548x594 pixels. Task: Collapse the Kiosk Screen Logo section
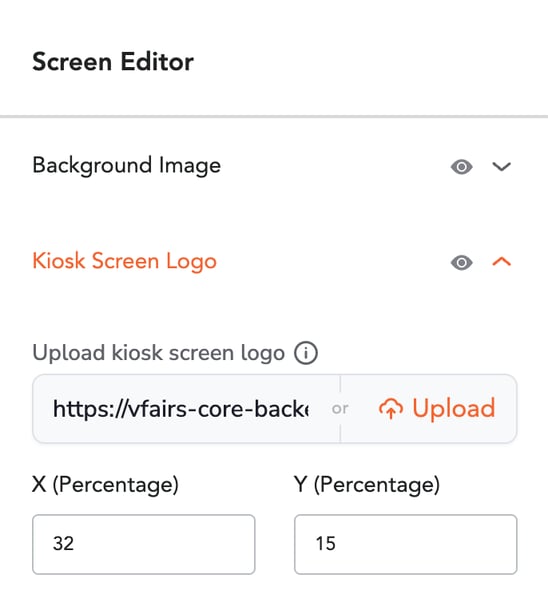(501, 262)
